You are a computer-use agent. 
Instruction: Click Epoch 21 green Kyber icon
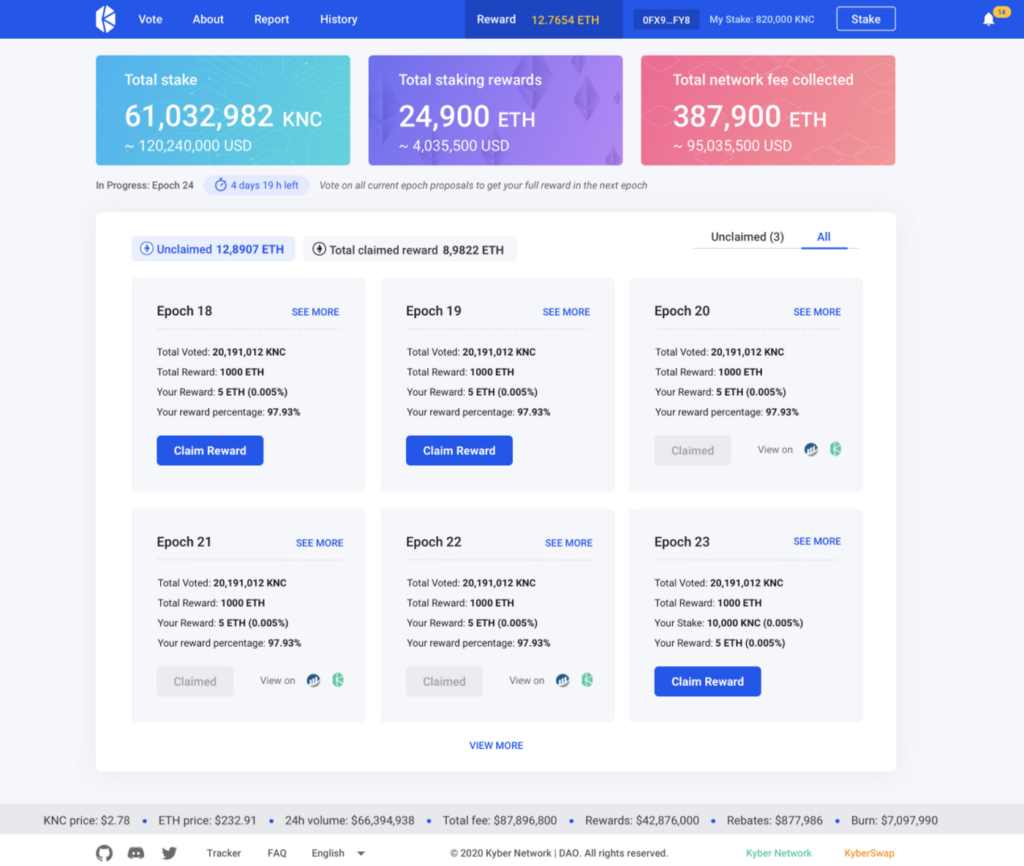338,681
